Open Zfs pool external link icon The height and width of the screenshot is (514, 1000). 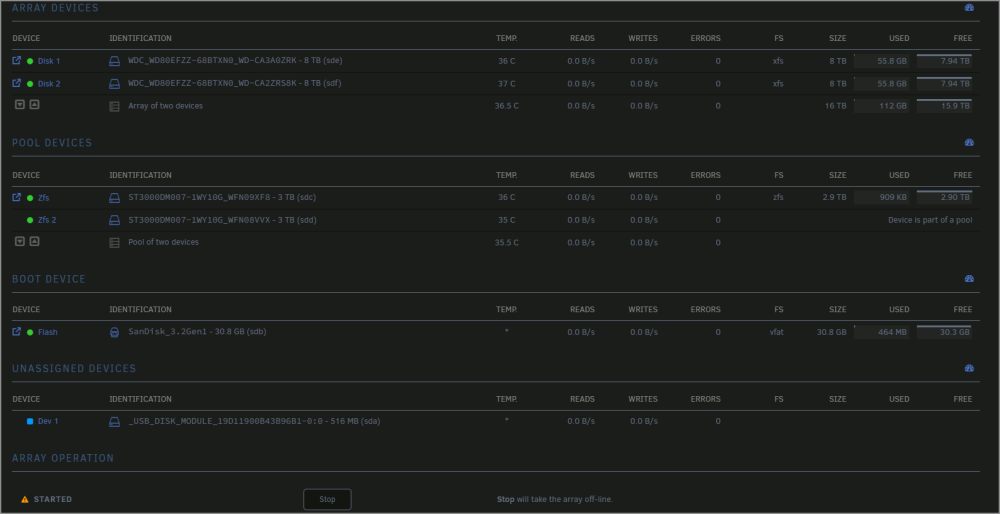[x=17, y=197]
